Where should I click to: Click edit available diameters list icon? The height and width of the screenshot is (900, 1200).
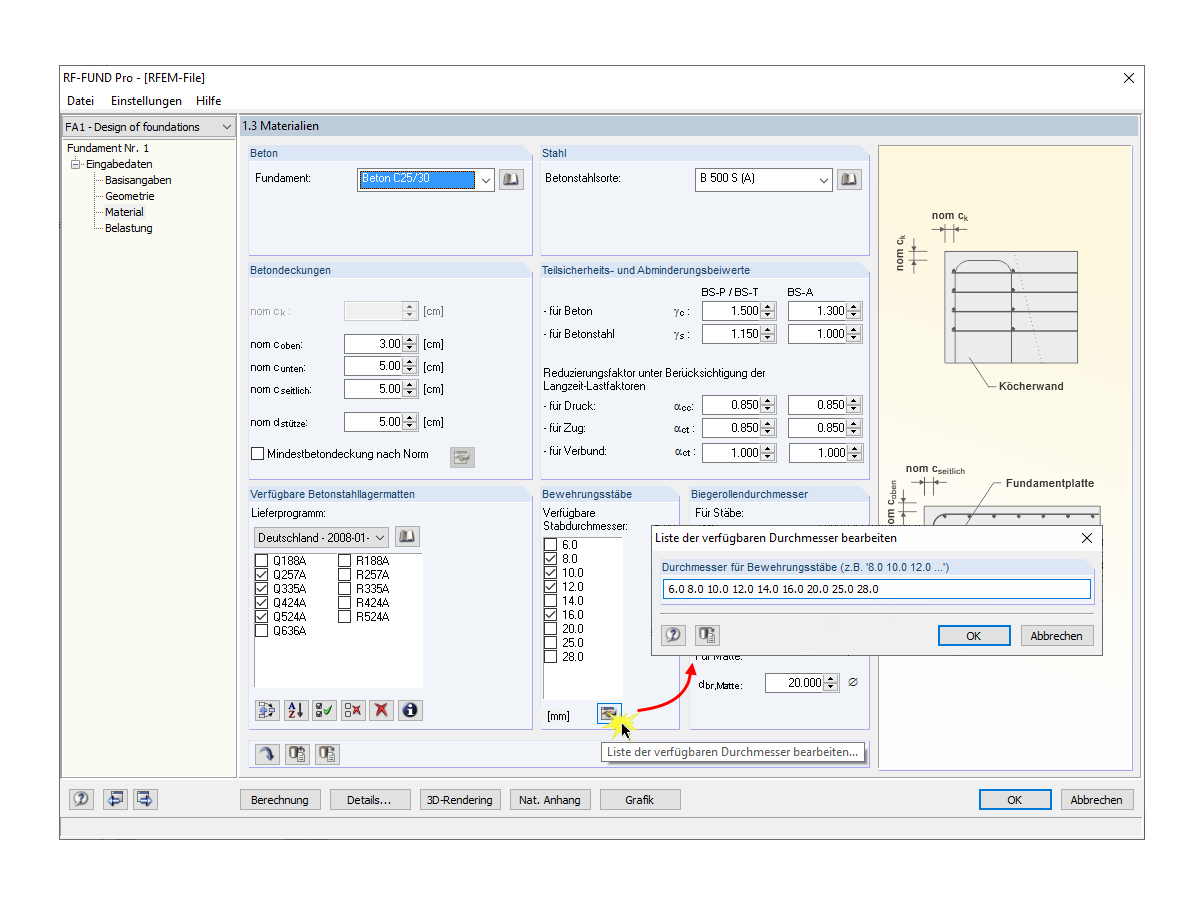[x=609, y=713]
